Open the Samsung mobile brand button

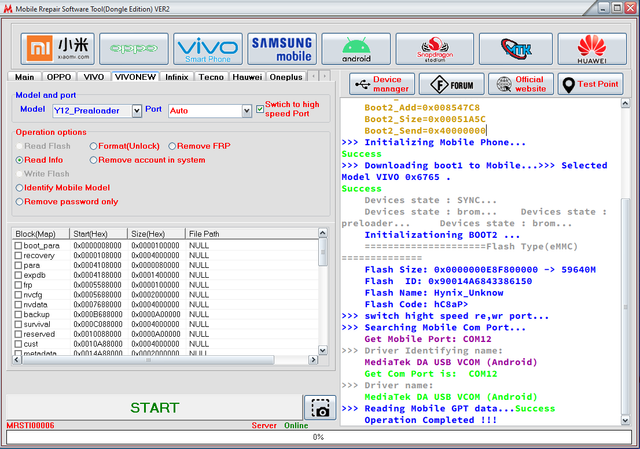[282, 49]
